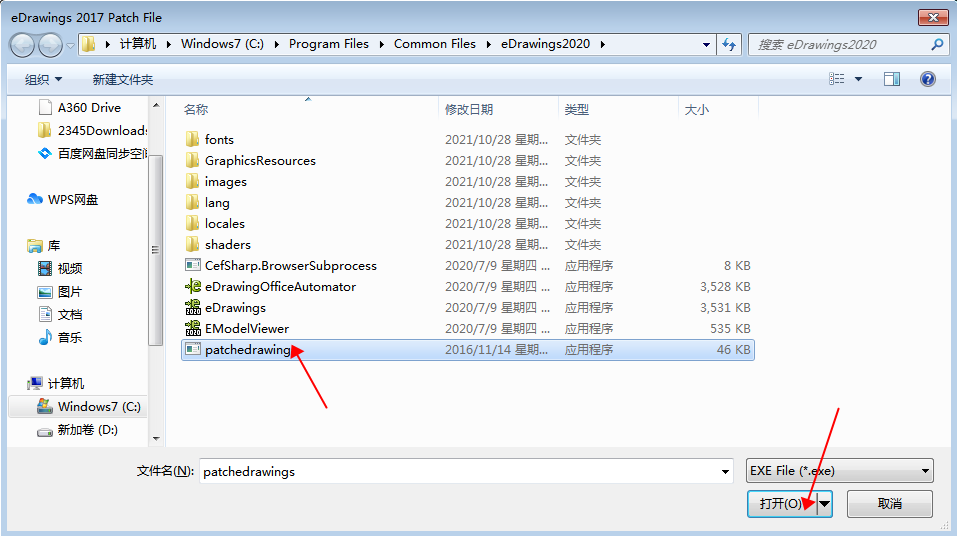Click eDrawings2020 breadcrumb segment

[546, 44]
